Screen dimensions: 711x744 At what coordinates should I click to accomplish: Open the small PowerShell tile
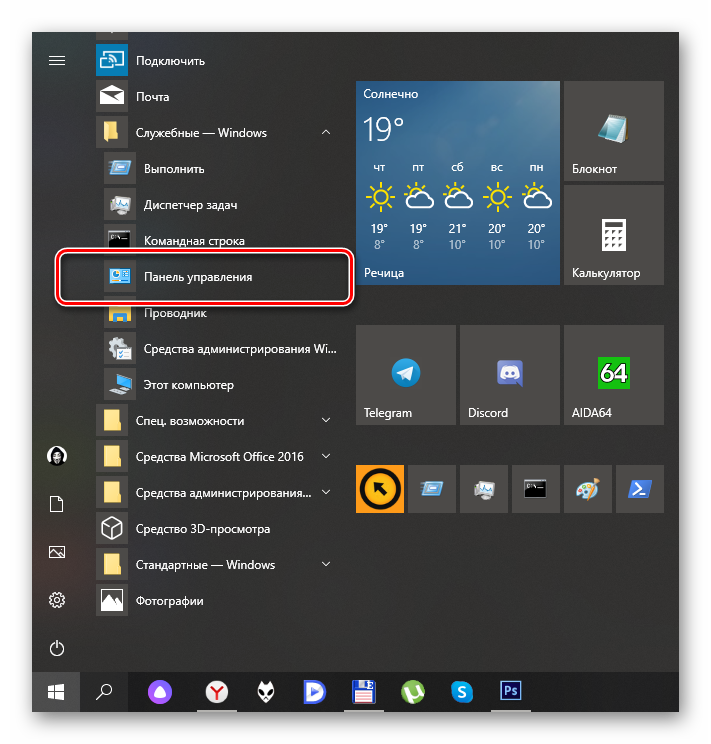tap(640, 489)
